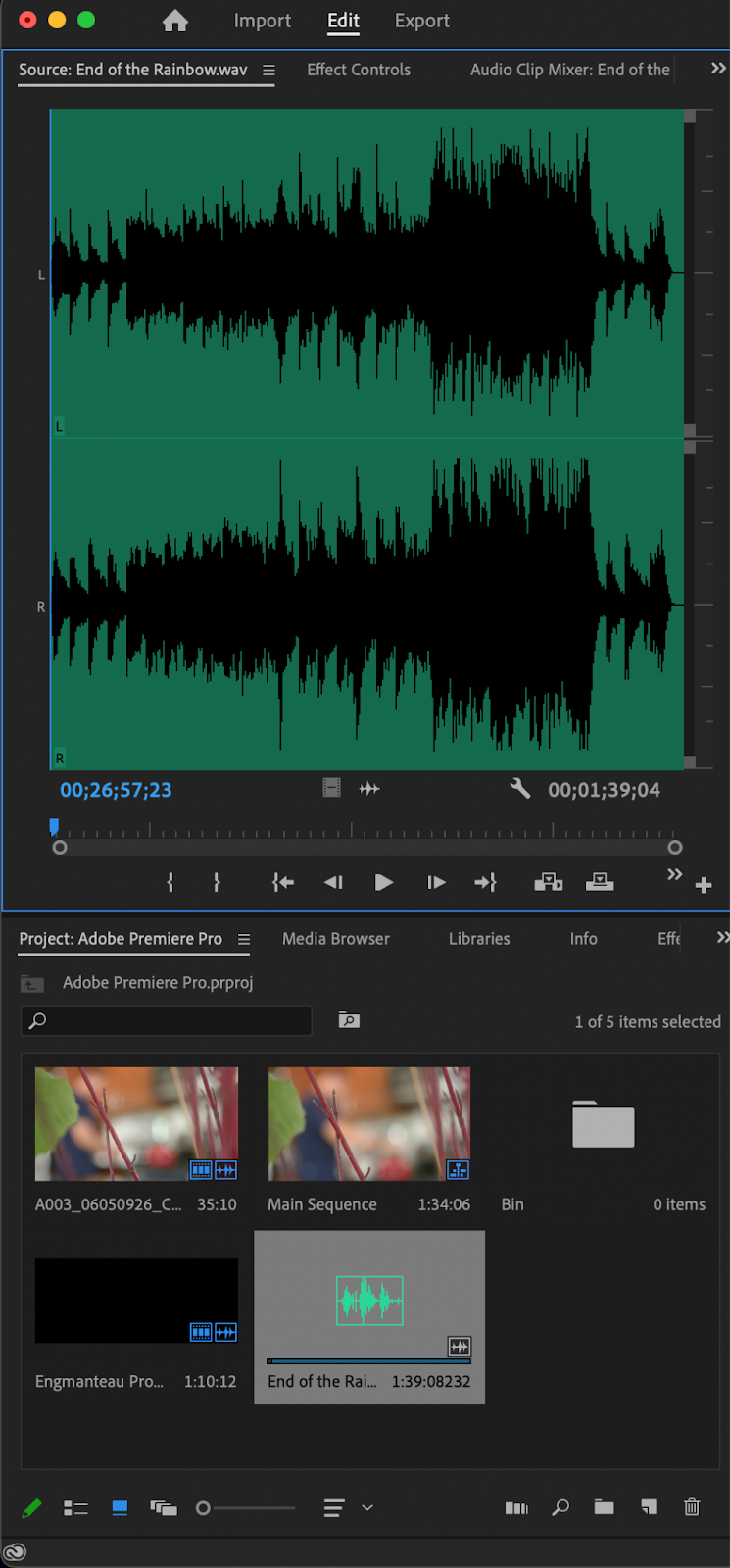730x1568 pixels.
Task: Play the End of the Rainbow clip
Action: [x=384, y=883]
